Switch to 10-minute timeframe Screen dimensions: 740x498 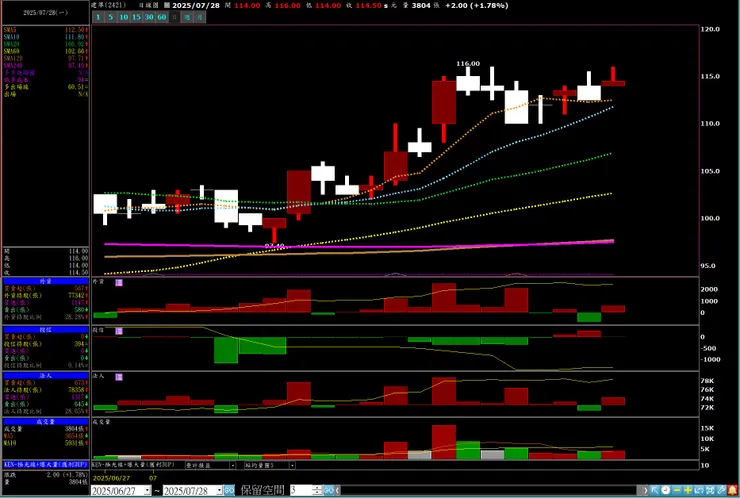coord(124,17)
